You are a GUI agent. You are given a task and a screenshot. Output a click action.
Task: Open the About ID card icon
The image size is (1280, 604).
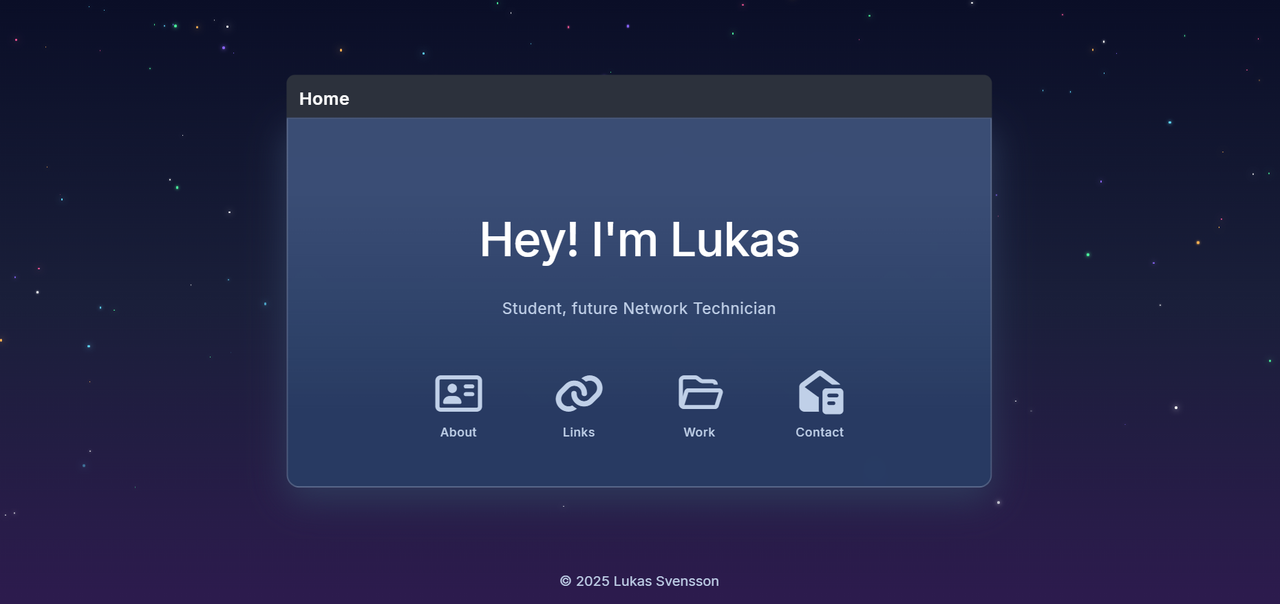click(x=458, y=393)
